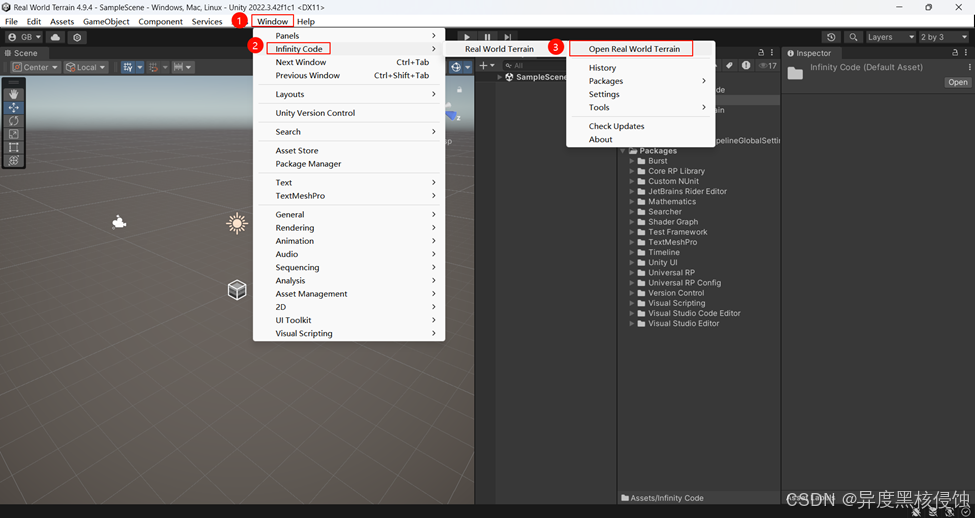Click the Pause button
975x518 pixels.
488,37
